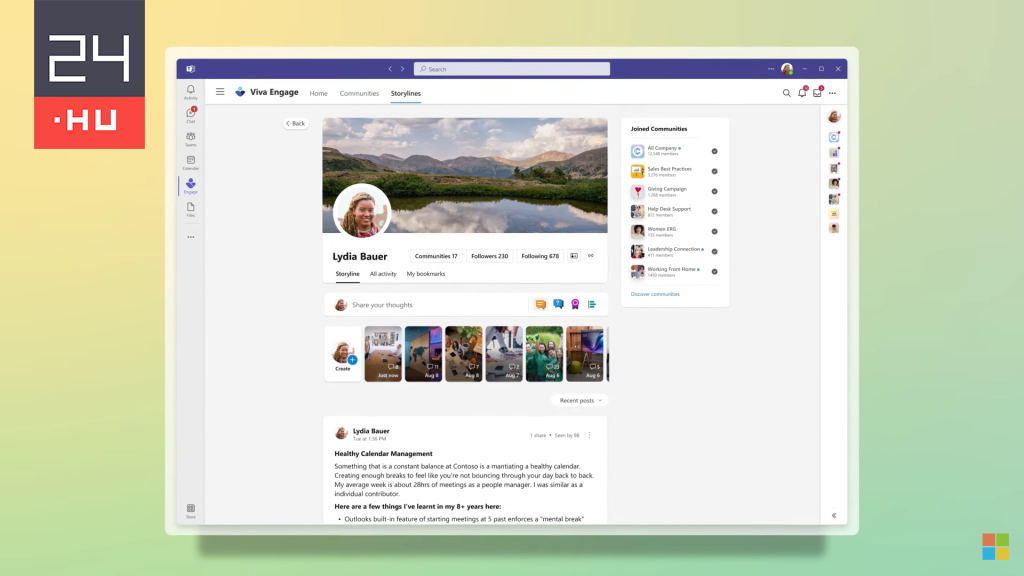
Task: Click 'Seen by 98' on the post
Action: point(567,436)
